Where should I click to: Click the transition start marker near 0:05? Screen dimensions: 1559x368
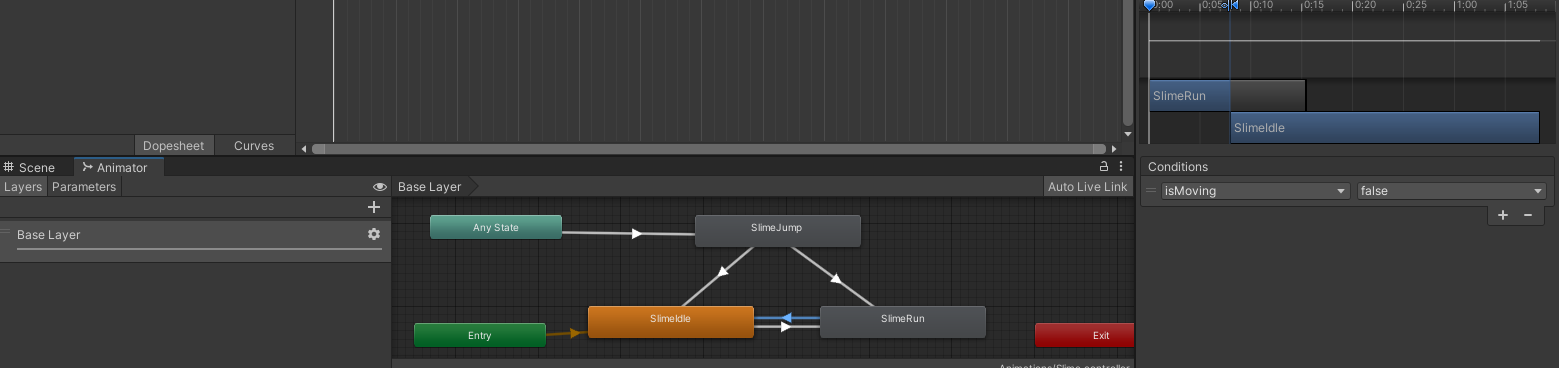(x=1230, y=5)
